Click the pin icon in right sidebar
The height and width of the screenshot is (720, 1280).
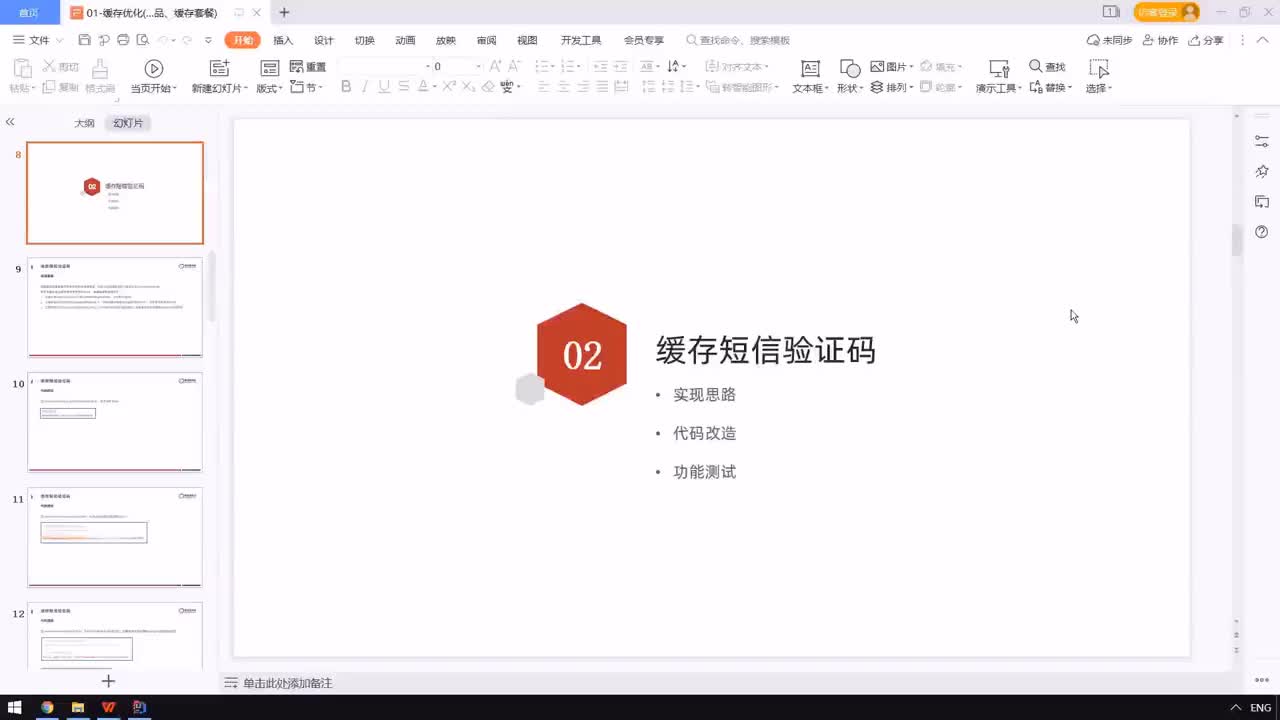[x=1262, y=172]
